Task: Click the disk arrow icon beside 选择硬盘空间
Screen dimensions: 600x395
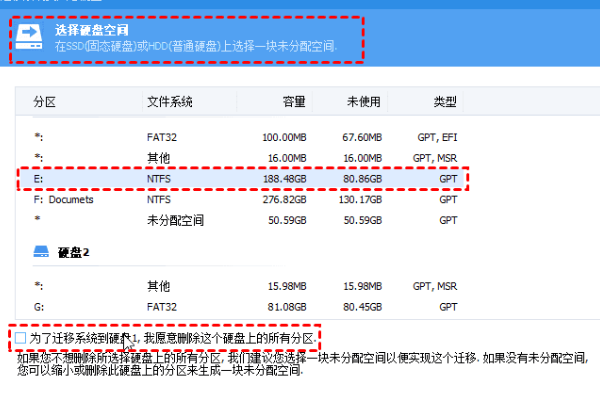Action: pos(29,37)
